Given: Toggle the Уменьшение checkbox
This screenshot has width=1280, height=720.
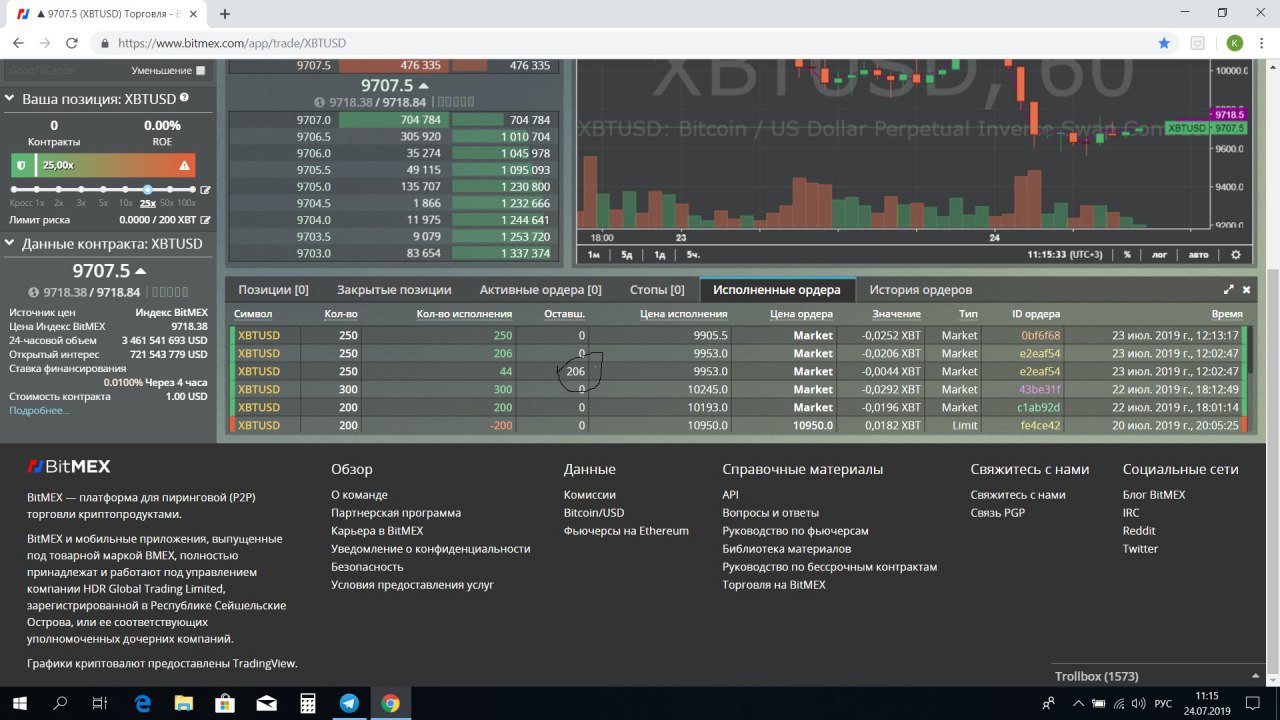Looking at the screenshot, I should point(201,71).
